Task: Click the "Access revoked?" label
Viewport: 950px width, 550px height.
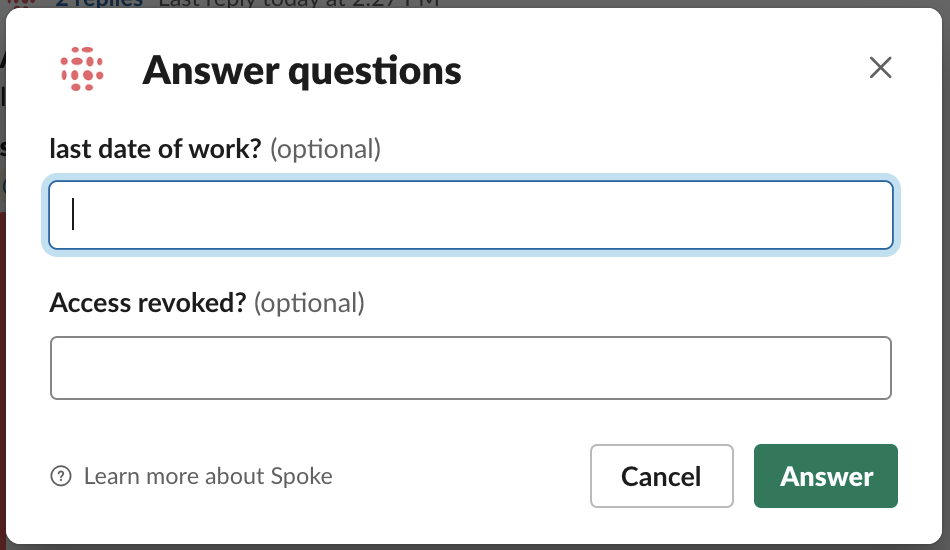Action: click(148, 303)
